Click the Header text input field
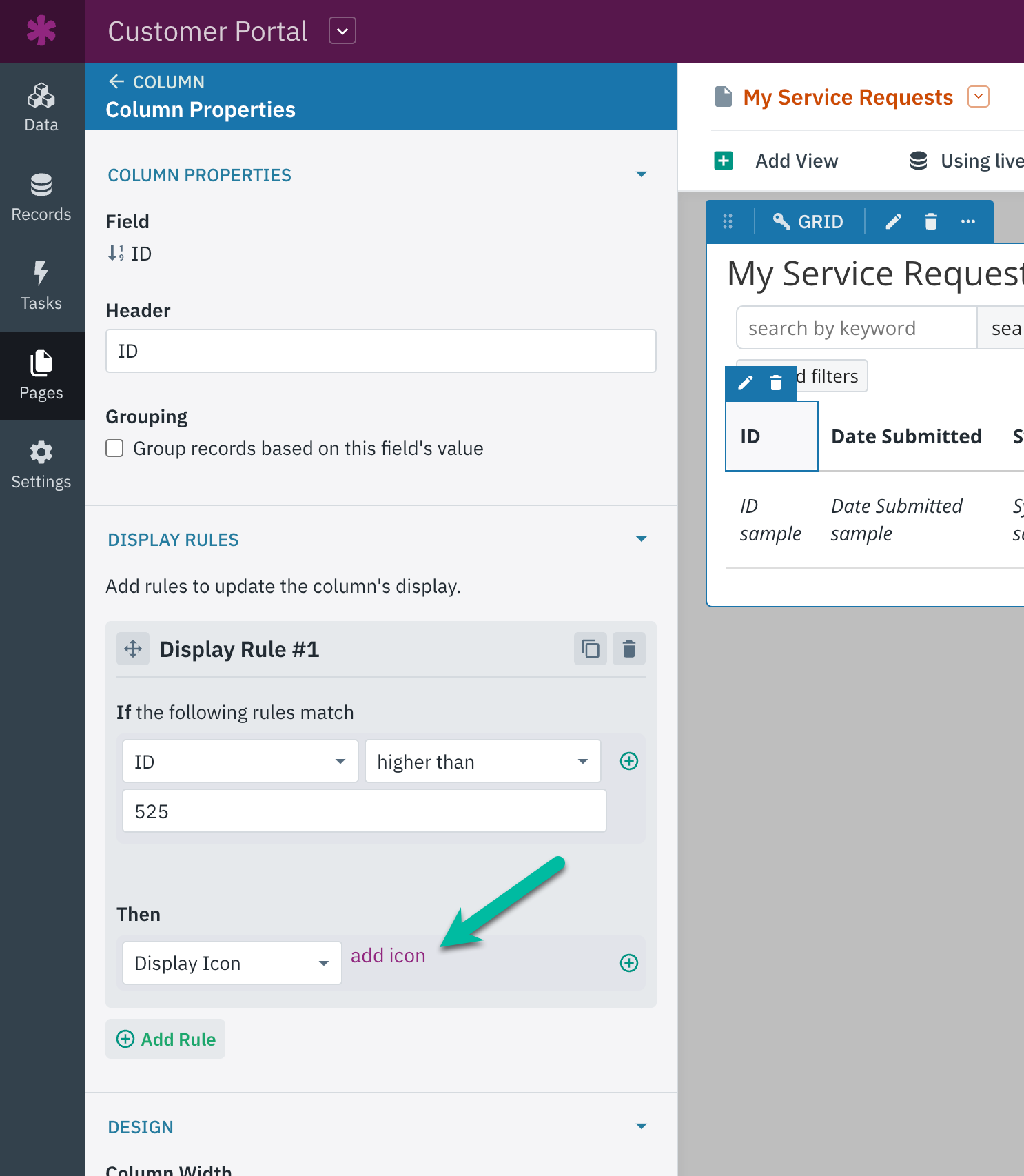The image size is (1024, 1176). coord(380,351)
